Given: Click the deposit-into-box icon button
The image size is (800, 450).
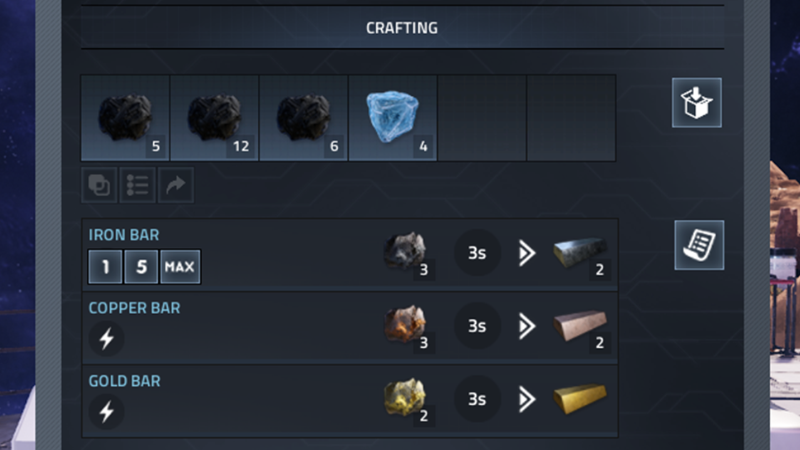Looking at the screenshot, I should tap(696, 103).
